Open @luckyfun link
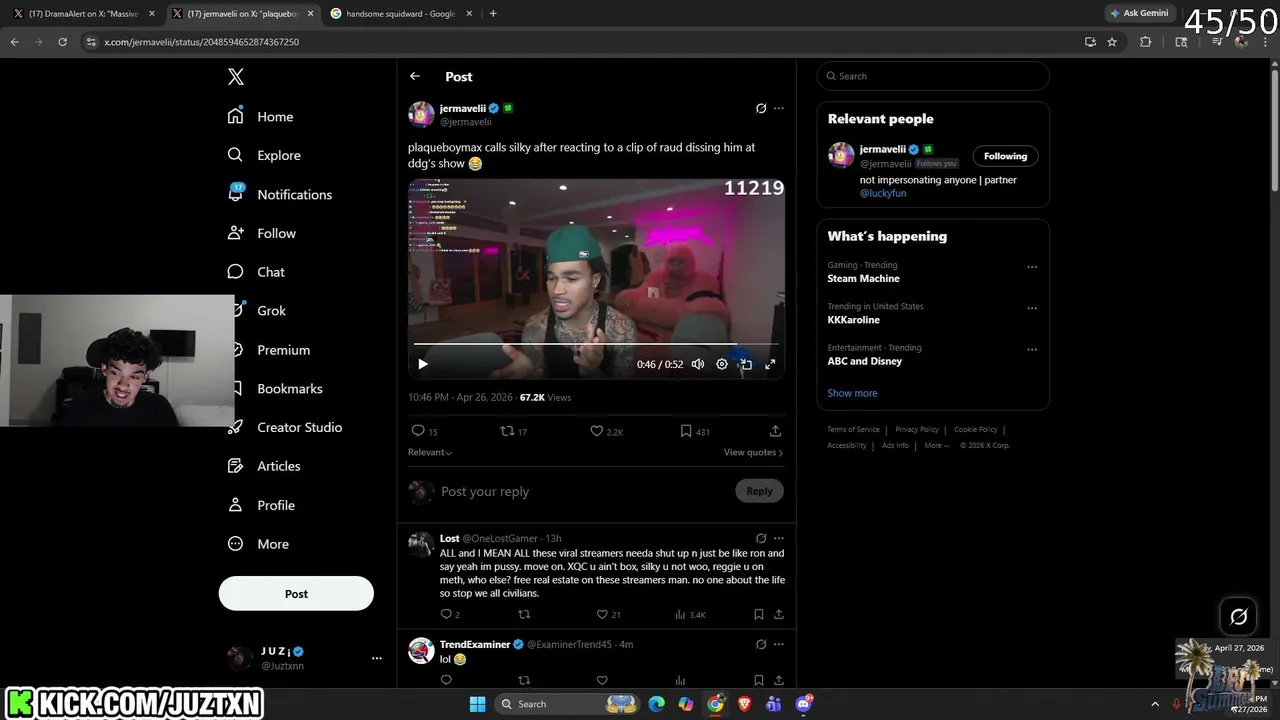The width and height of the screenshot is (1280, 720). pyautogui.click(x=883, y=193)
